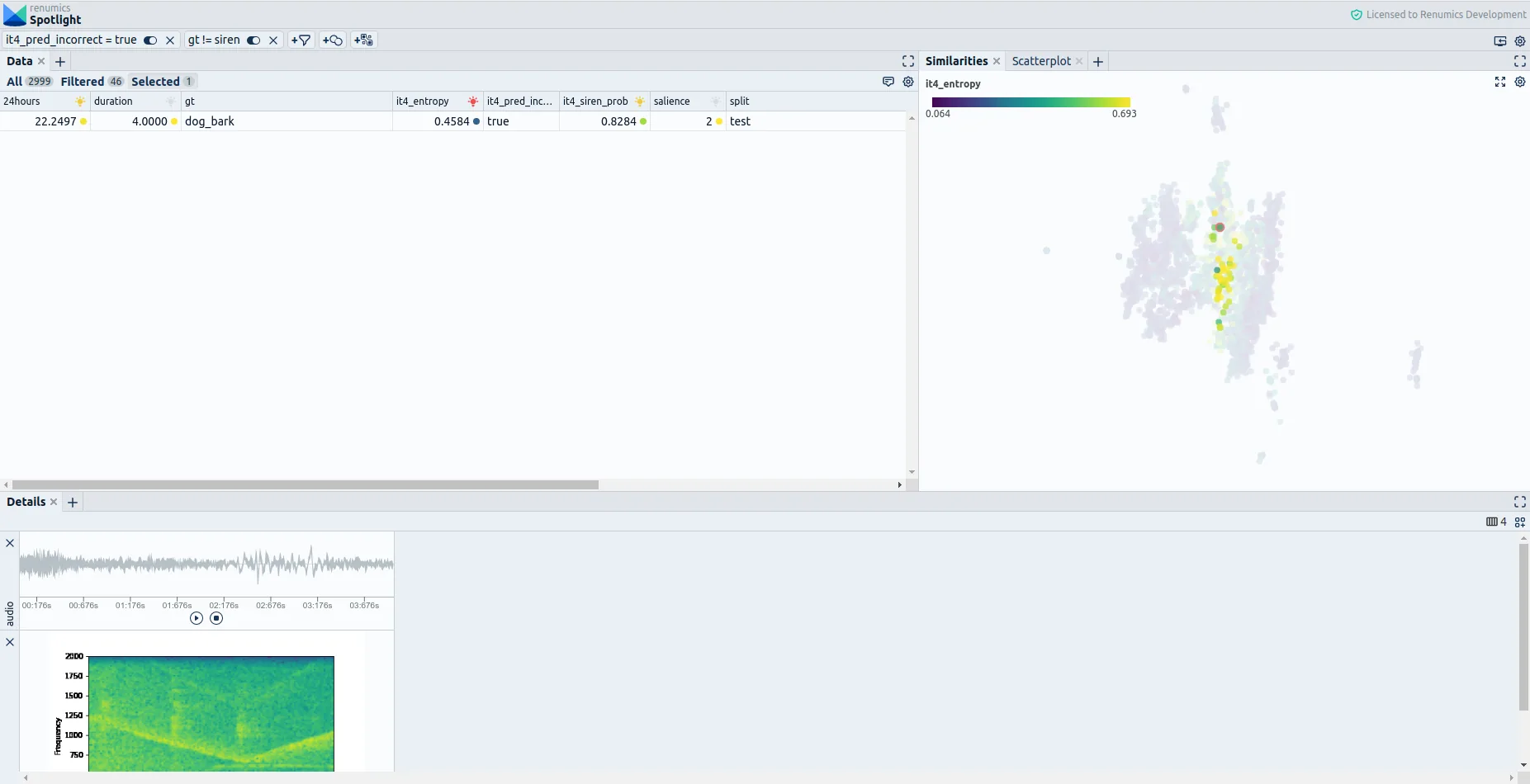Close the Details tab

pos(54,502)
